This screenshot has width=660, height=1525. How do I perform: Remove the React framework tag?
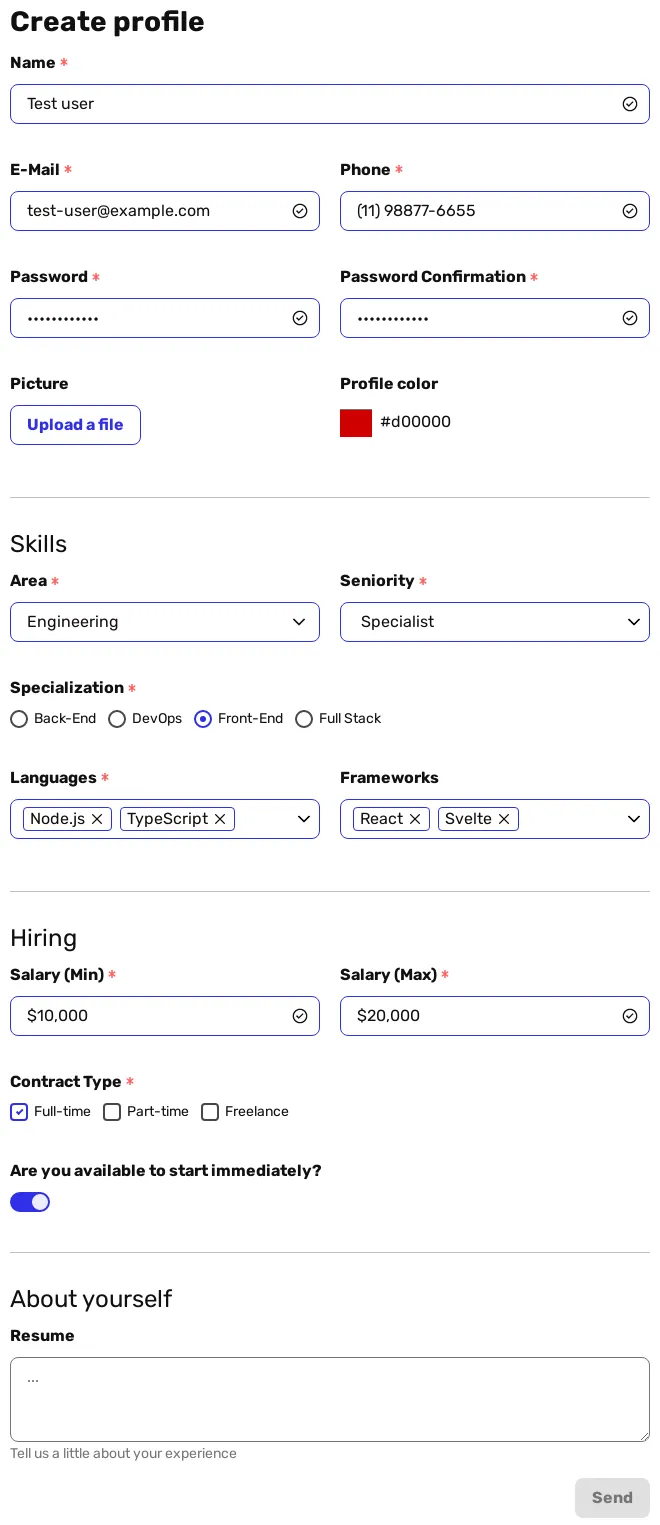click(415, 819)
